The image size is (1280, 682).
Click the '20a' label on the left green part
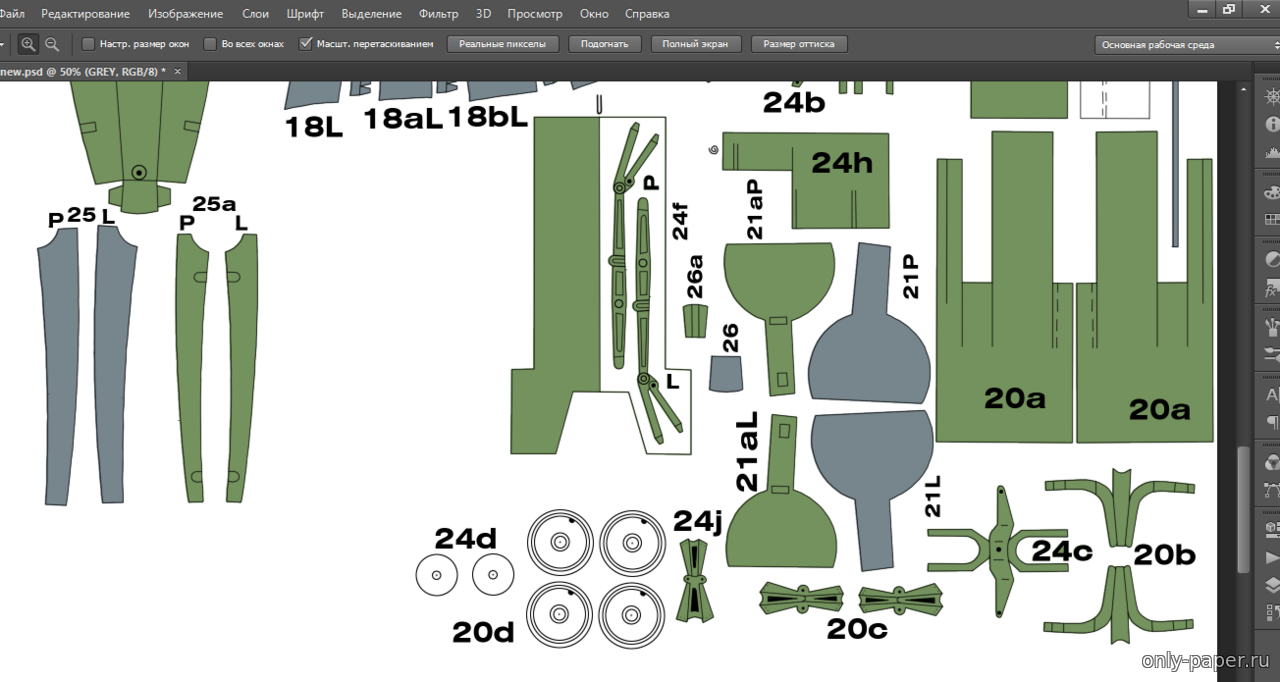tap(1015, 398)
